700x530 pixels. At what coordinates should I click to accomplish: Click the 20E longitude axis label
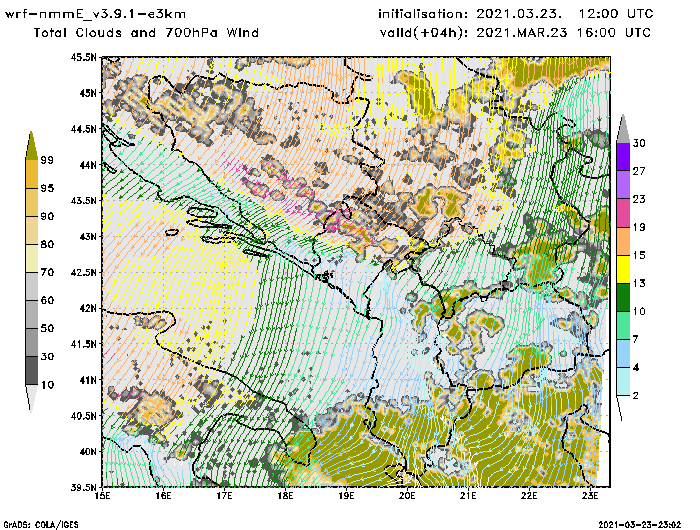pos(407,495)
